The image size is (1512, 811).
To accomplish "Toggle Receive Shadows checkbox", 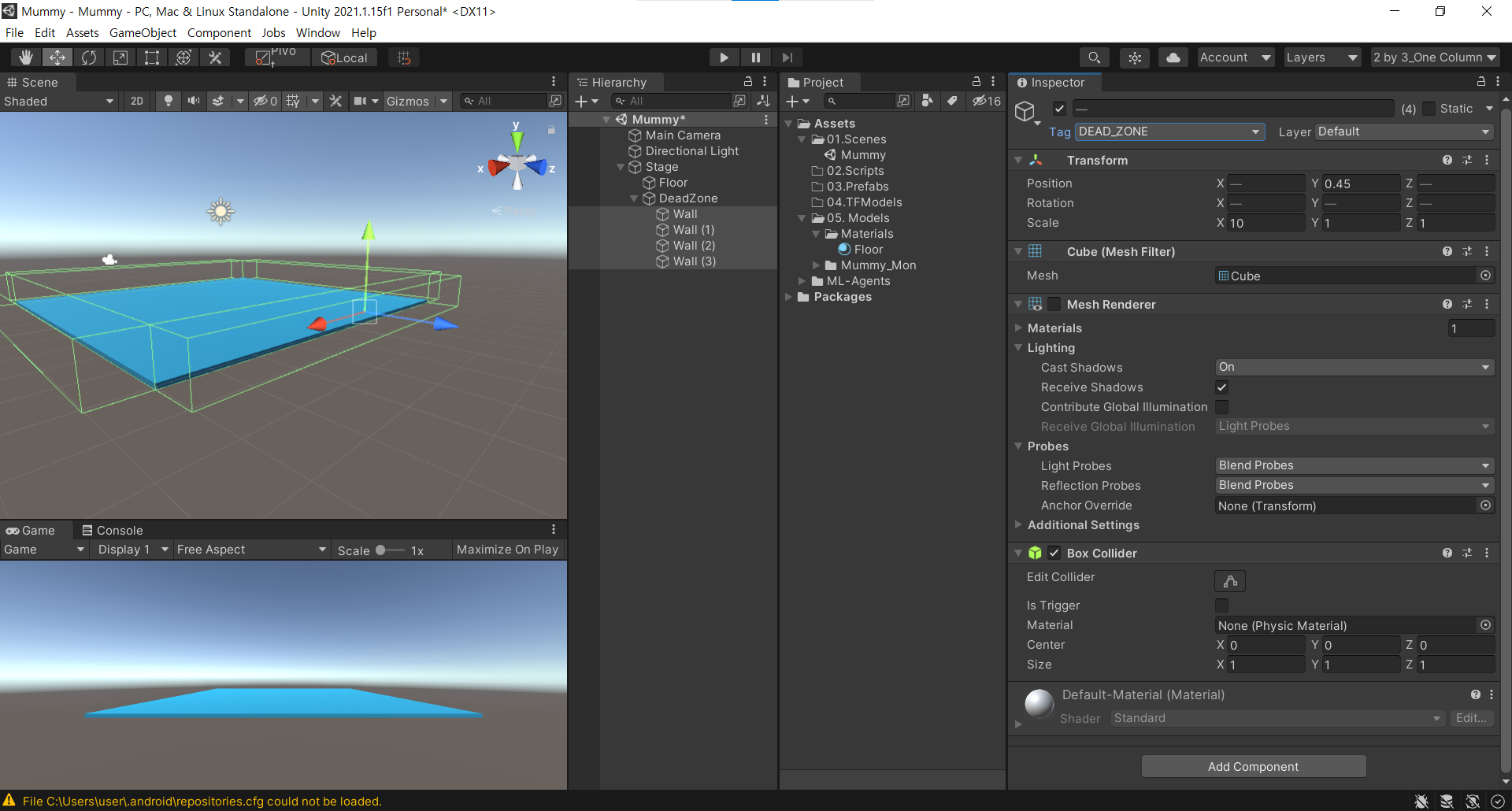I will tap(1222, 387).
